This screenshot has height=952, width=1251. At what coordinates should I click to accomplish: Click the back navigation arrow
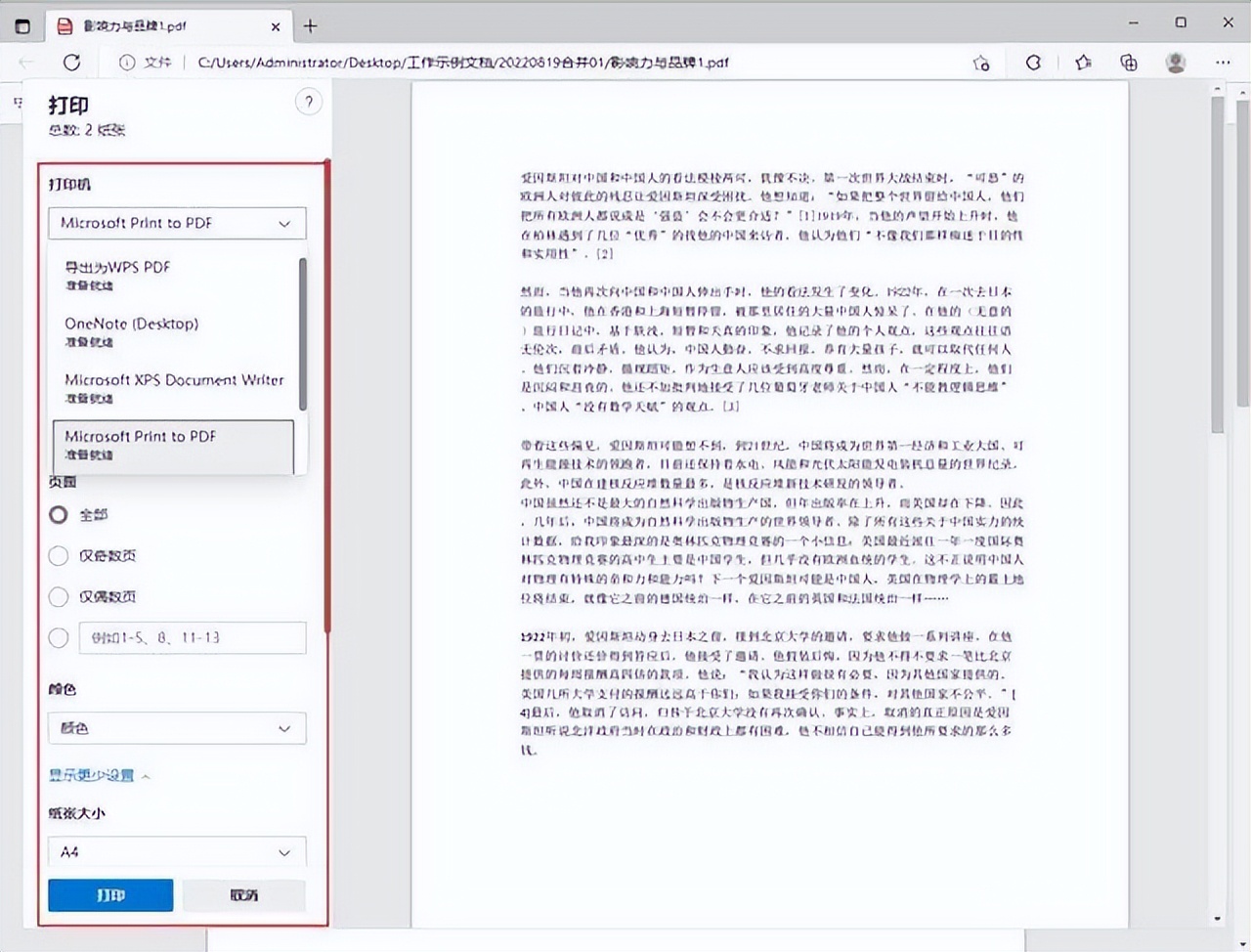[25, 62]
